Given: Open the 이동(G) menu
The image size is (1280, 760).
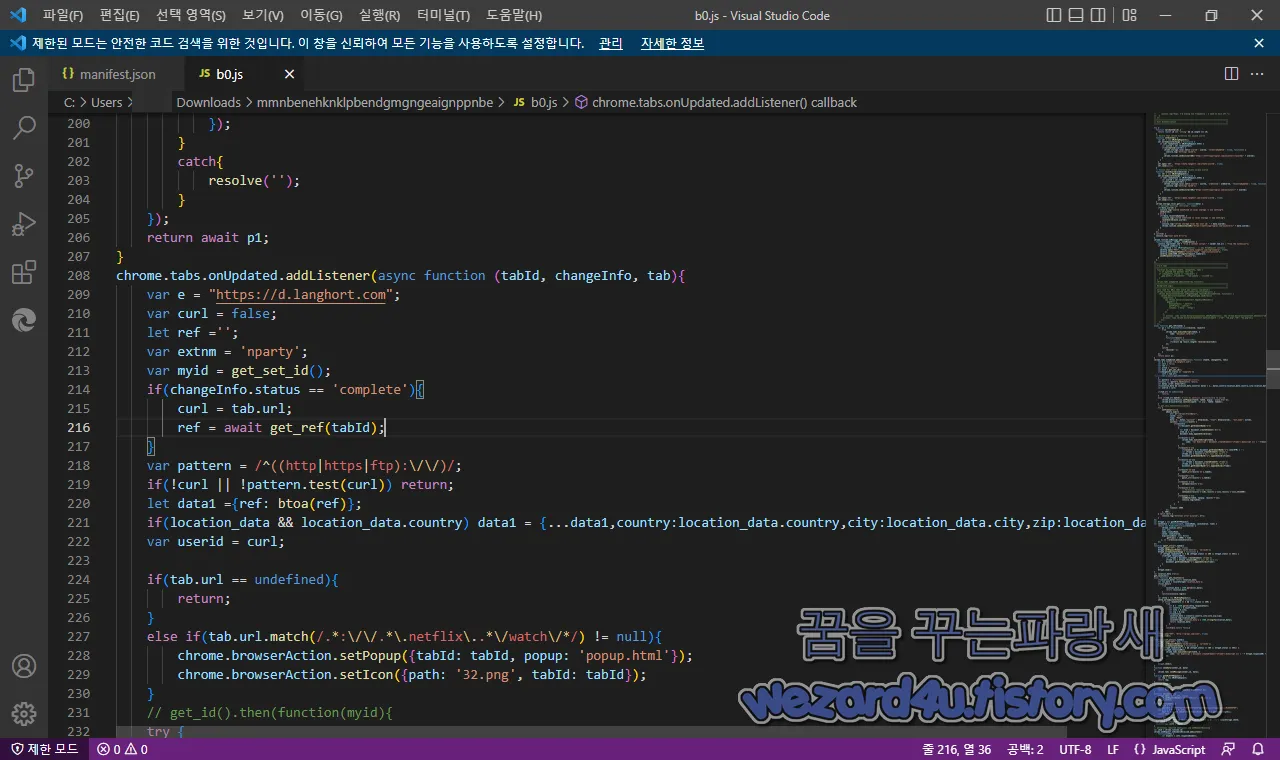Looking at the screenshot, I should coord(321,15).
